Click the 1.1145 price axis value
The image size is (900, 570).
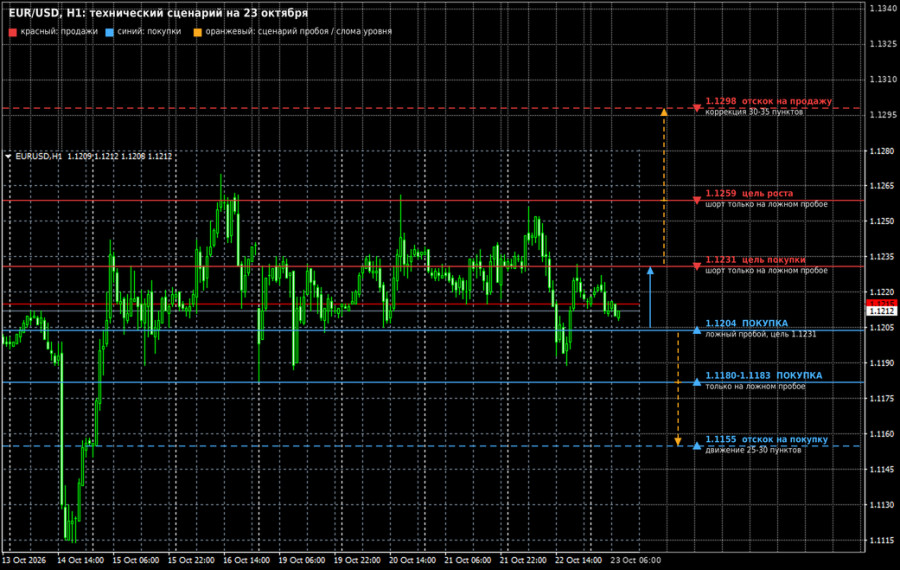[x=883, y=470]
